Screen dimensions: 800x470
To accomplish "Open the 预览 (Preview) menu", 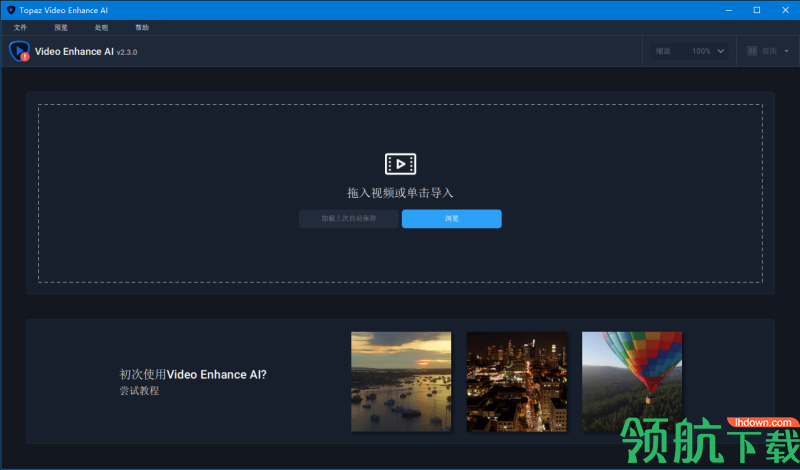I will pyautogui.click(x=61, y=28).
